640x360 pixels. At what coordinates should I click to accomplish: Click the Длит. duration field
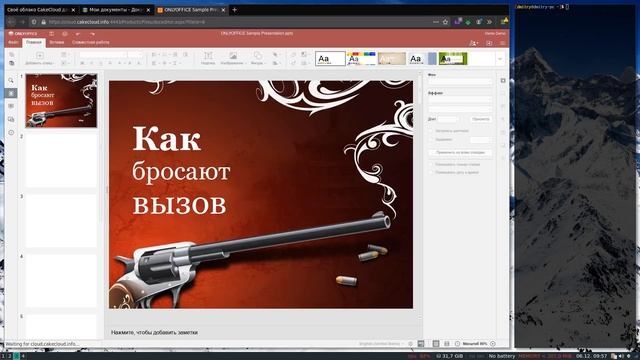448,119
